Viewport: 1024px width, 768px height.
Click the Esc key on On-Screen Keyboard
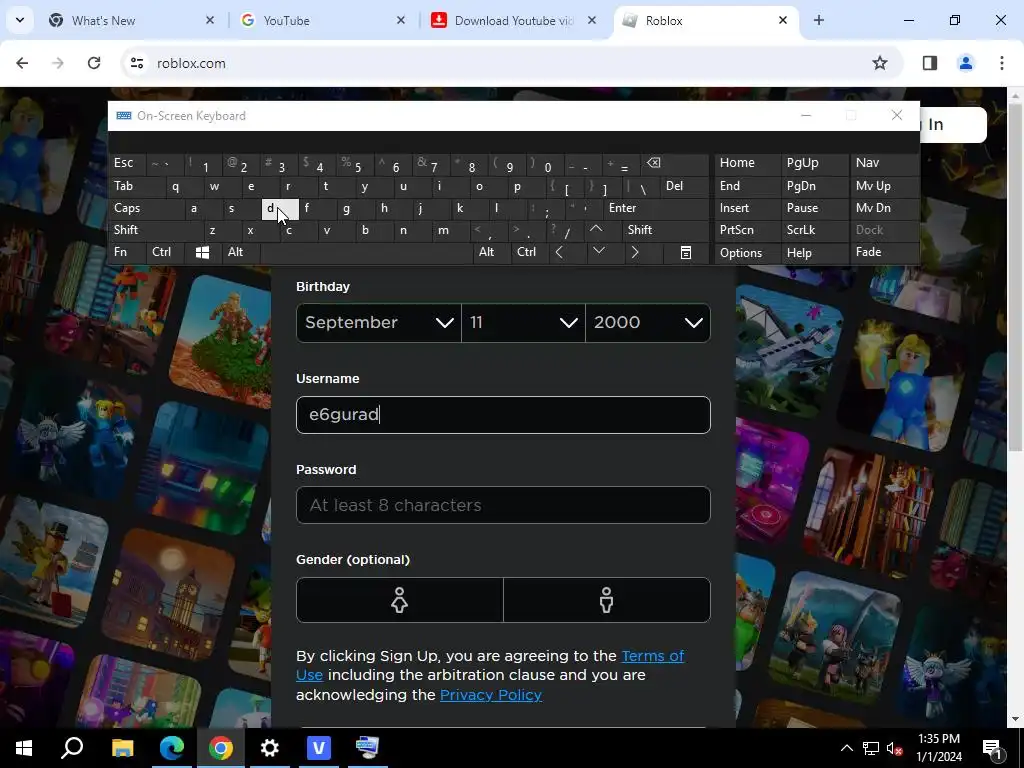127,163
